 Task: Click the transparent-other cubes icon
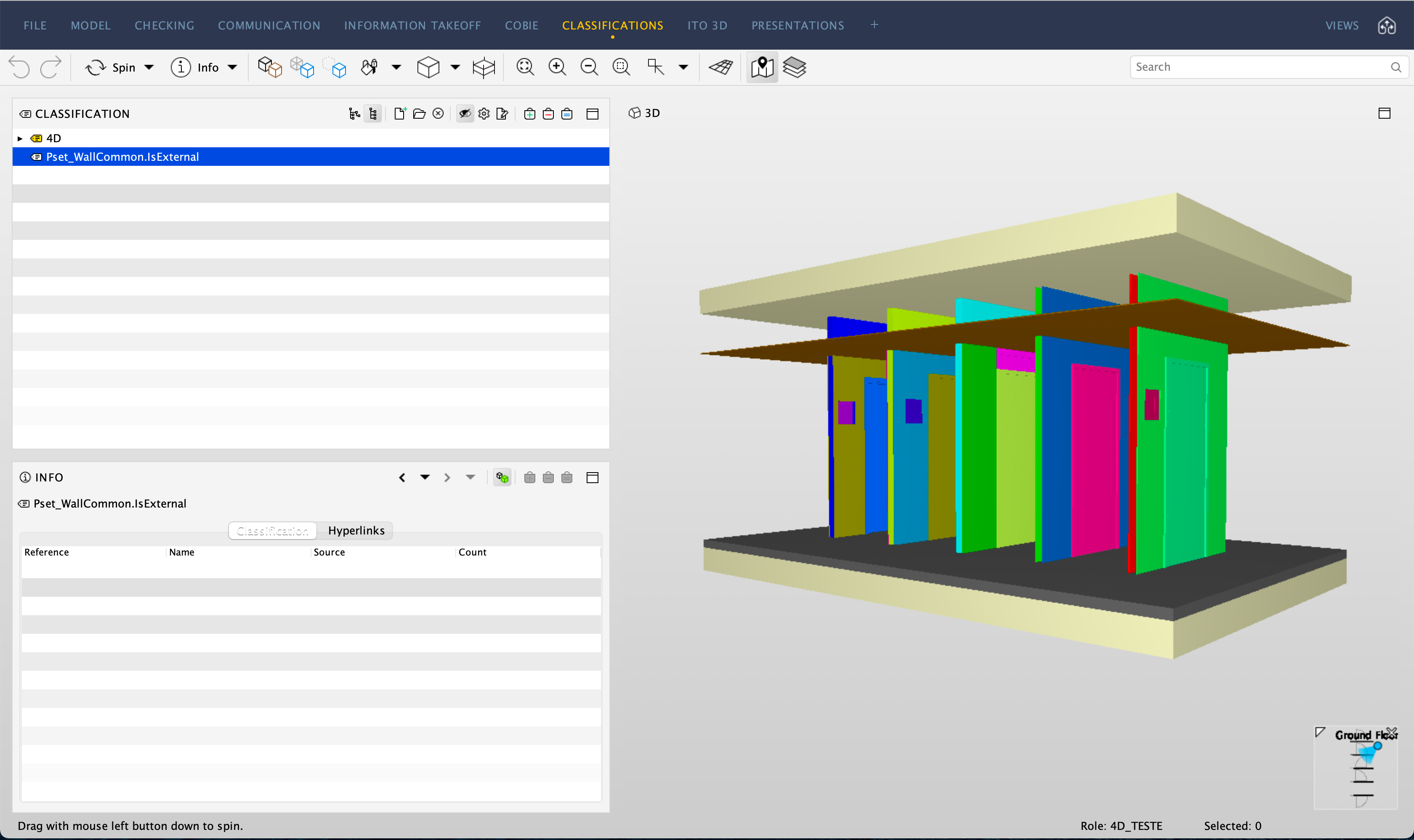302,67
